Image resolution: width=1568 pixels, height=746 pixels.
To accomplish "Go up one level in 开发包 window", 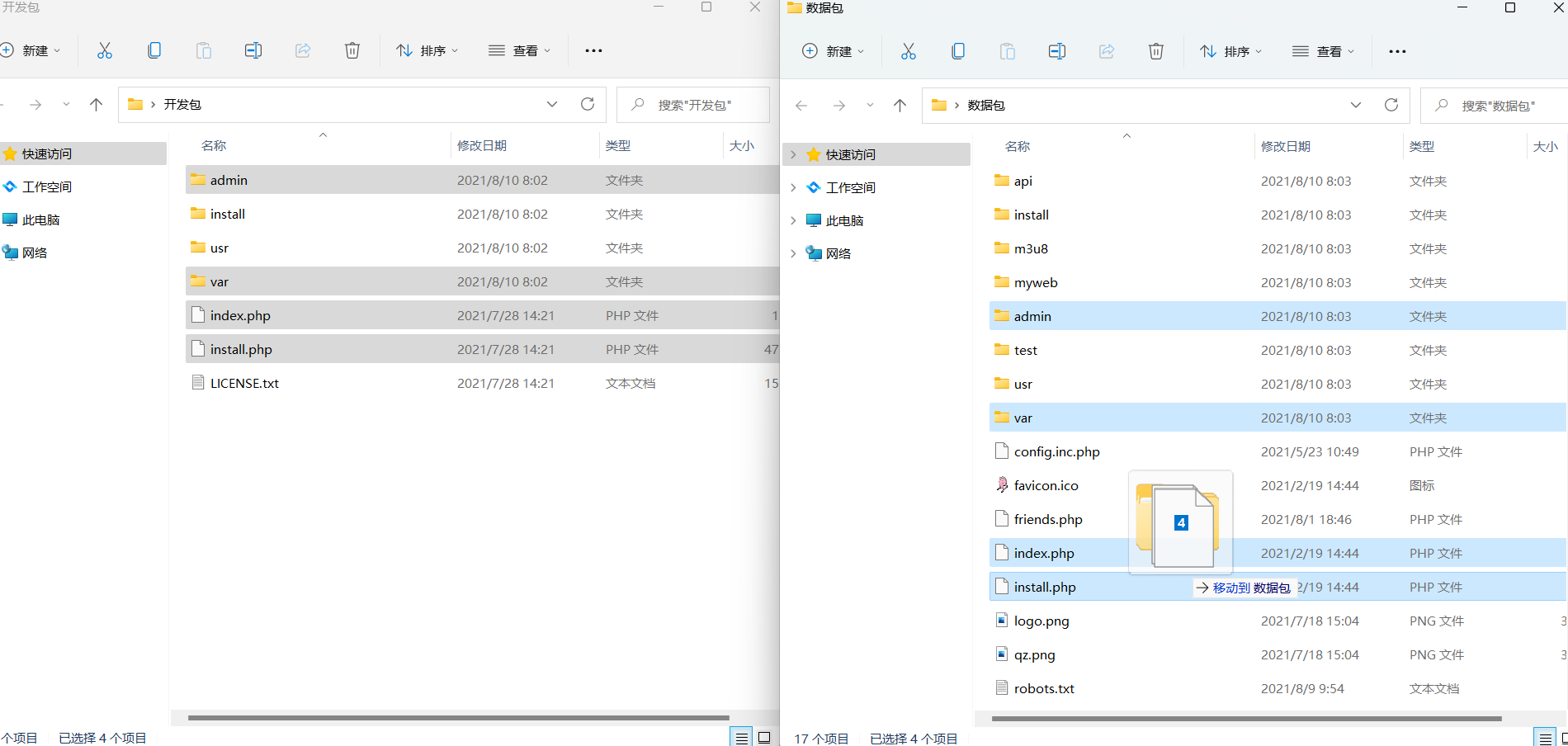I will [96, 104].
